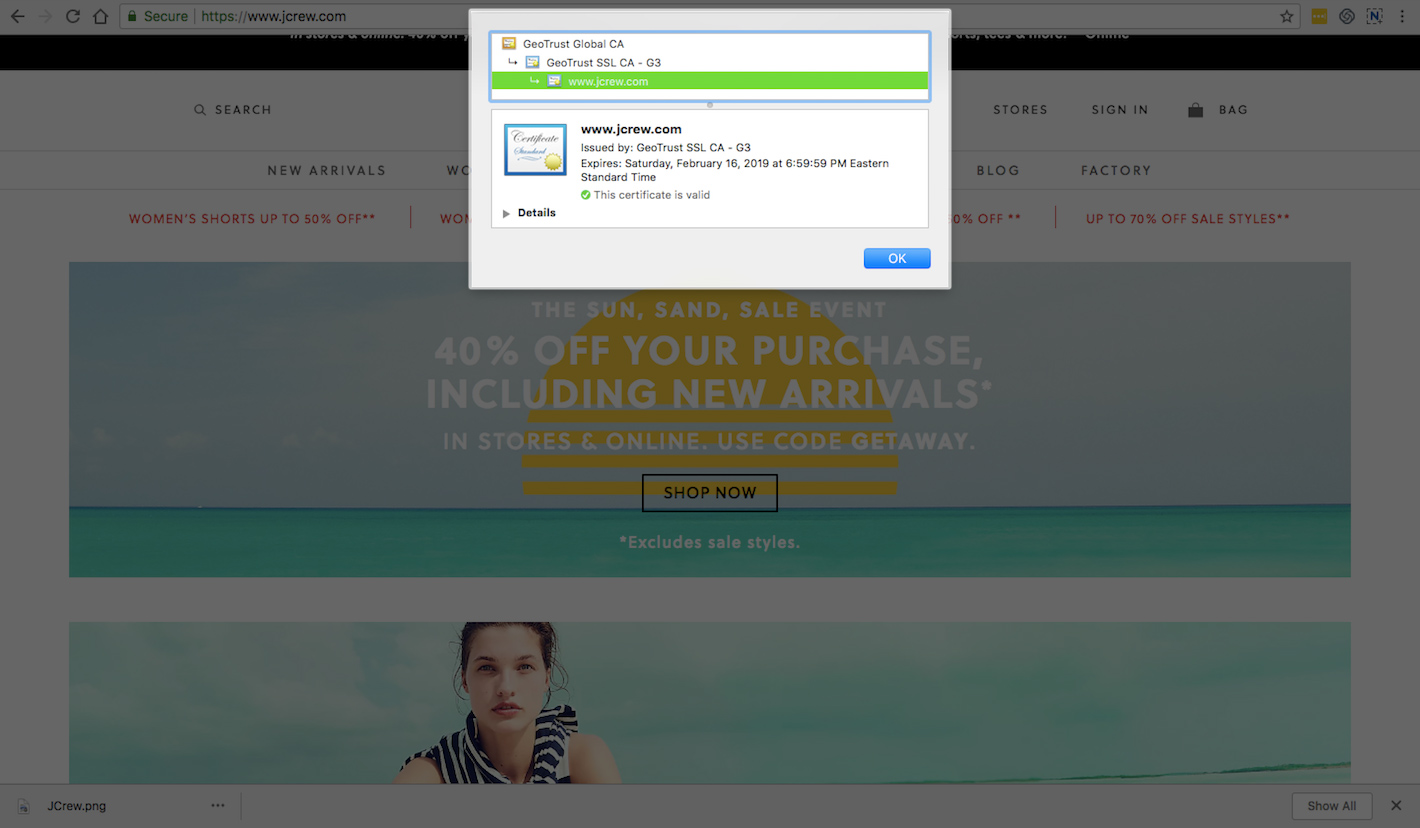Click Show All downloads button
Image resolution: width=1420 pixels, height=828 pixels.
click(x=1331, y=806)
